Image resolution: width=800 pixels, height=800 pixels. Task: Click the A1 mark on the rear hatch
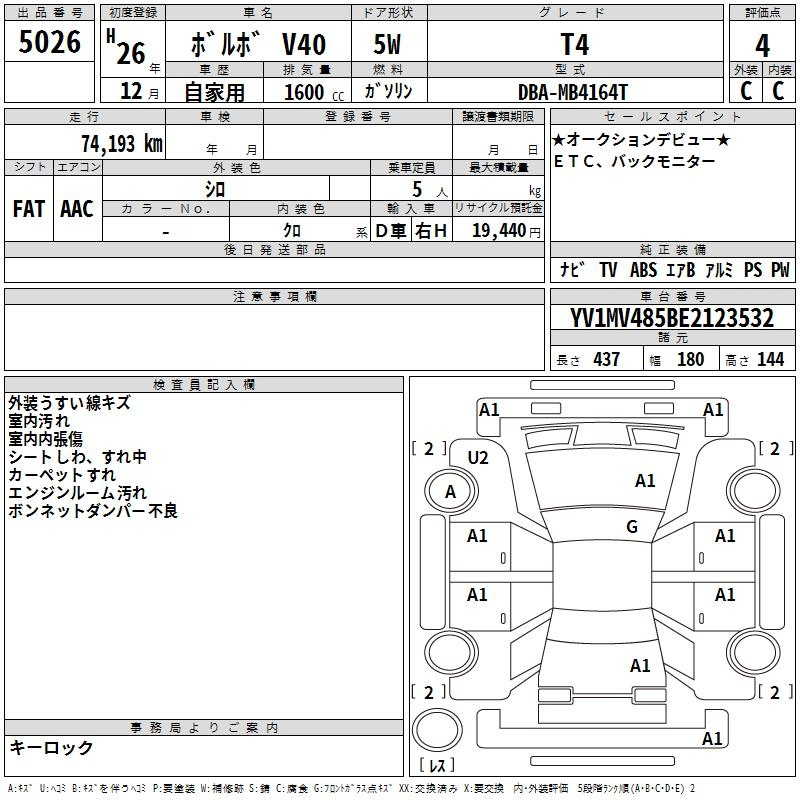[640, 666]
